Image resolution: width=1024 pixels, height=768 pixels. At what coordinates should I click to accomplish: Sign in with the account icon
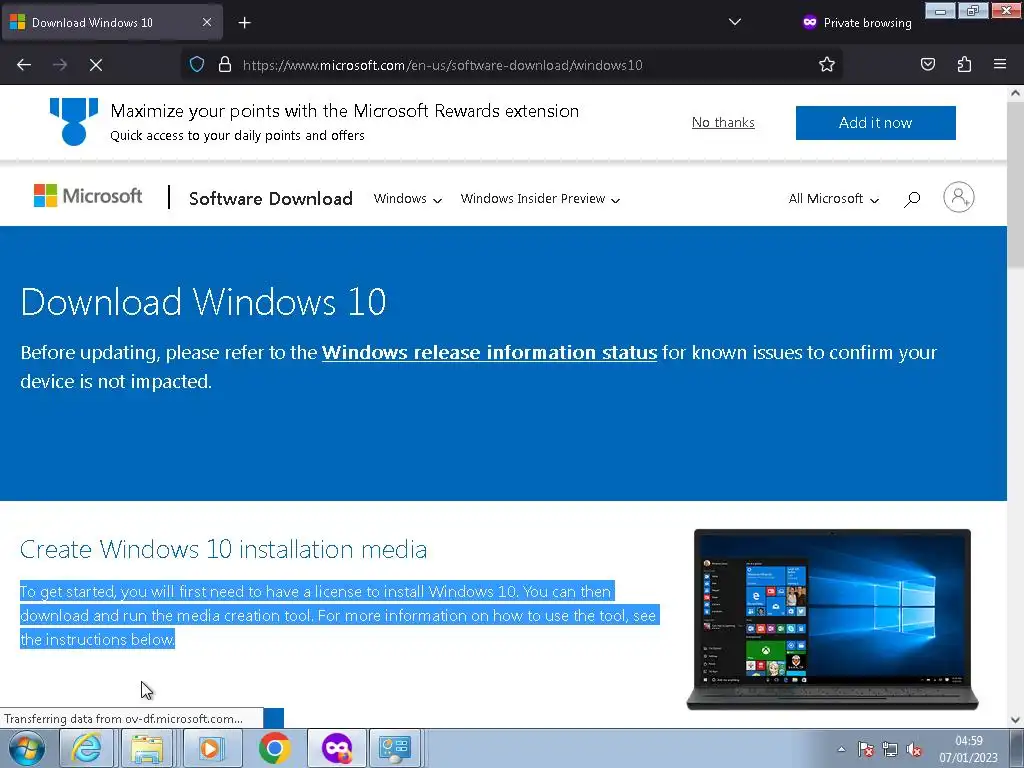pos(959,197)
